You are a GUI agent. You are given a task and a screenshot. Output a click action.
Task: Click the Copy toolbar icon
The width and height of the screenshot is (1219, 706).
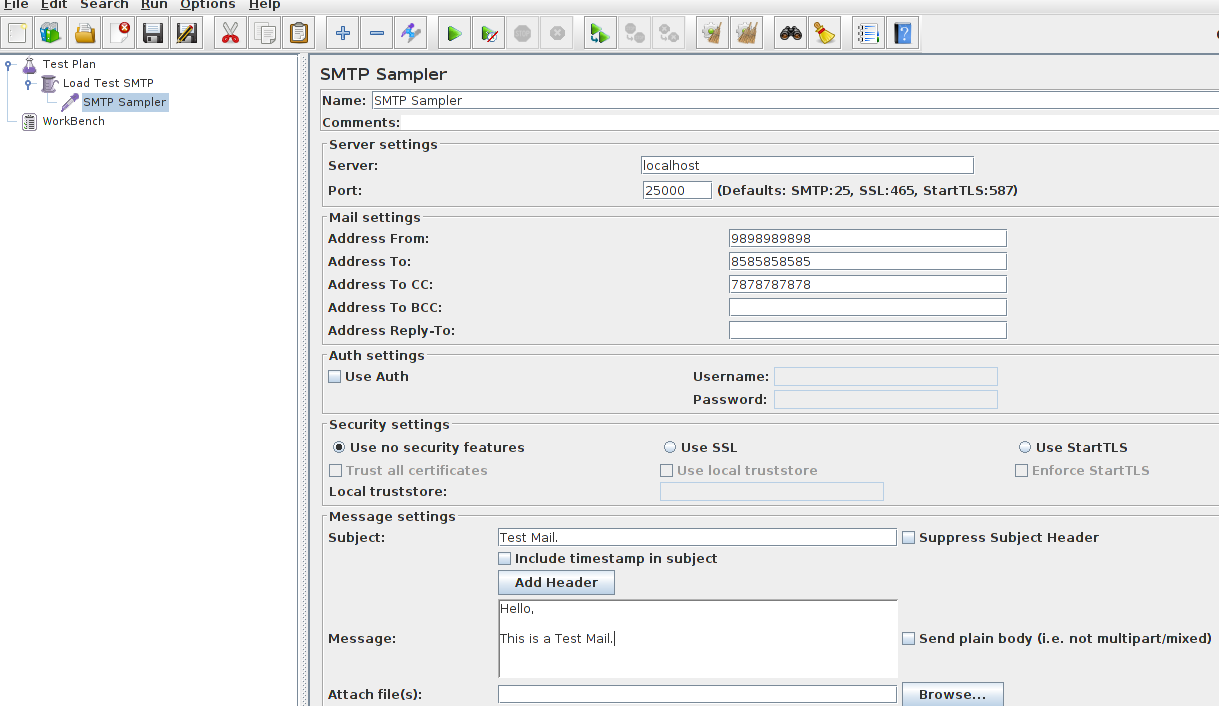click(x=264, y=33)
